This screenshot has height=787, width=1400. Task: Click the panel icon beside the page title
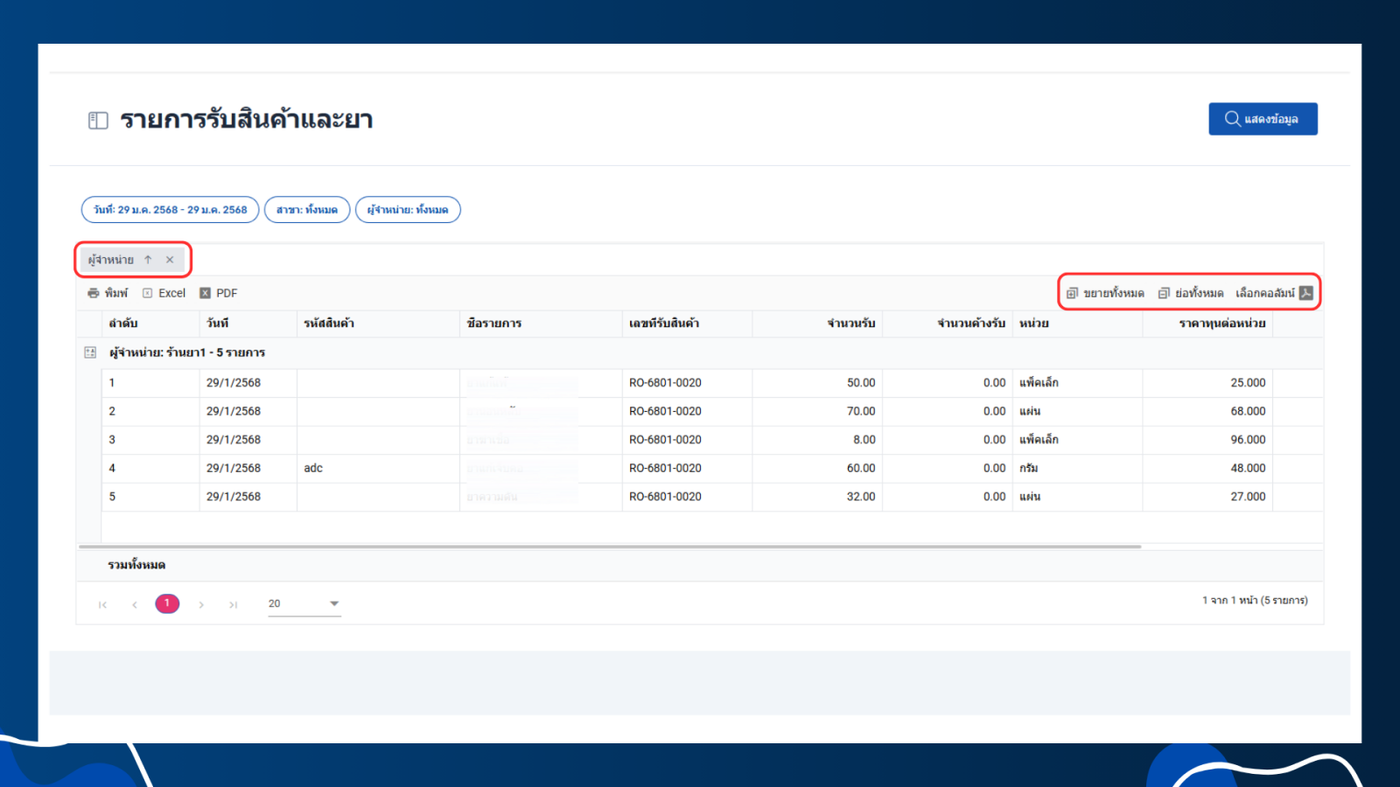pyautogui.click(x=98, y=121)
